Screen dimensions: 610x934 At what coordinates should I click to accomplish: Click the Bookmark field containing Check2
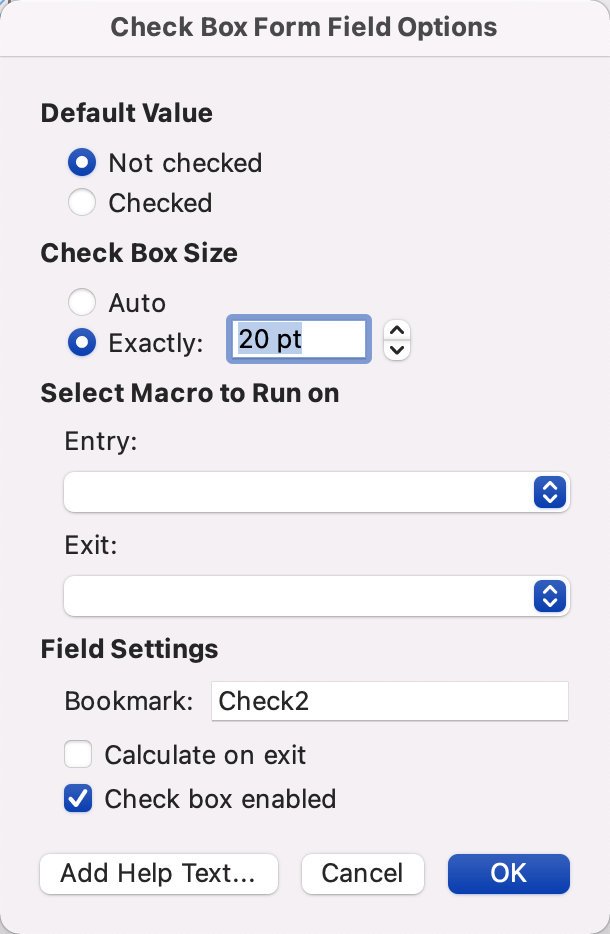[390, 701]
